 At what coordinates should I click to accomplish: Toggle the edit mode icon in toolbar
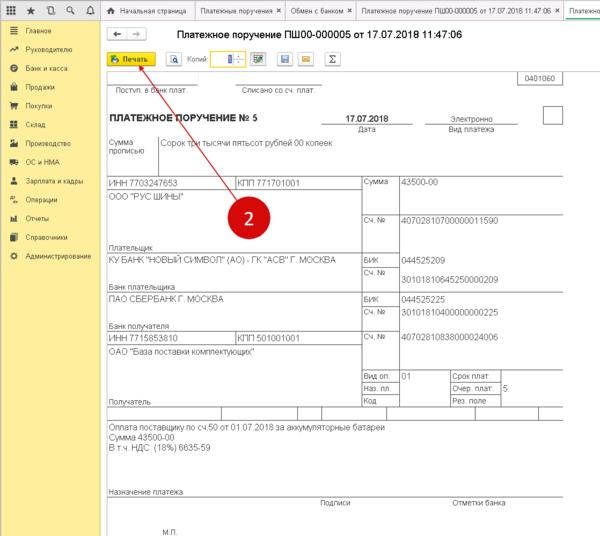pyautogui.click(x=258, y=59)
